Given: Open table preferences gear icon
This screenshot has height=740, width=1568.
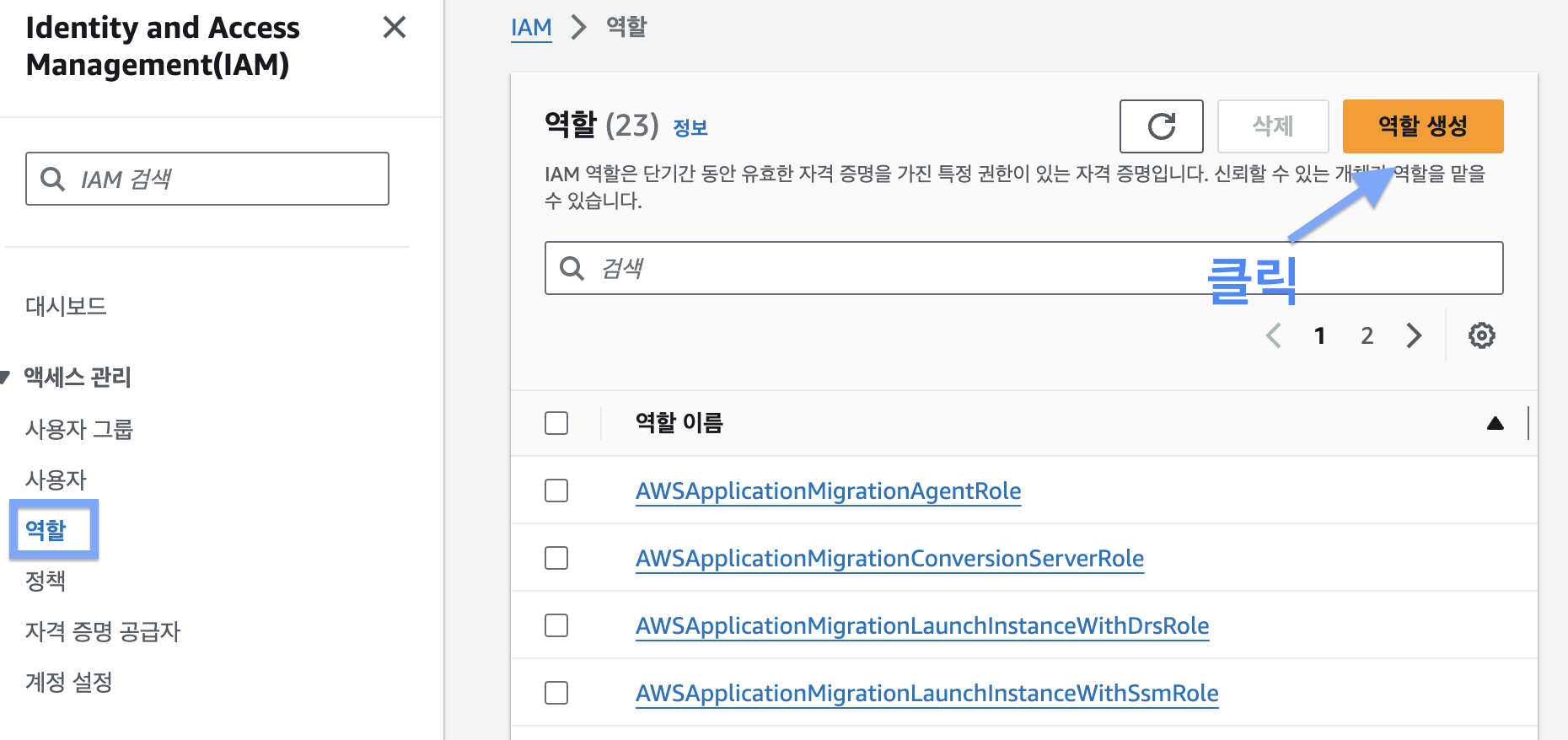Looking at the screenshot, I should pos(1481,335).
